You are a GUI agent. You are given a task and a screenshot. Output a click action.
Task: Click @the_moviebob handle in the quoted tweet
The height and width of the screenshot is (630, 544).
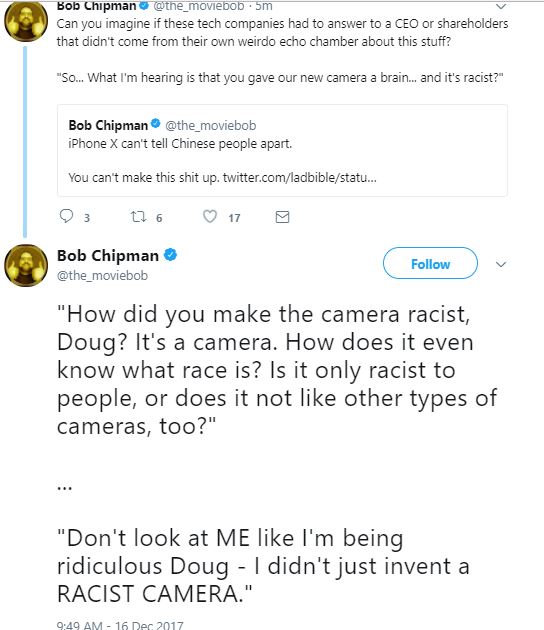(211, 126)
